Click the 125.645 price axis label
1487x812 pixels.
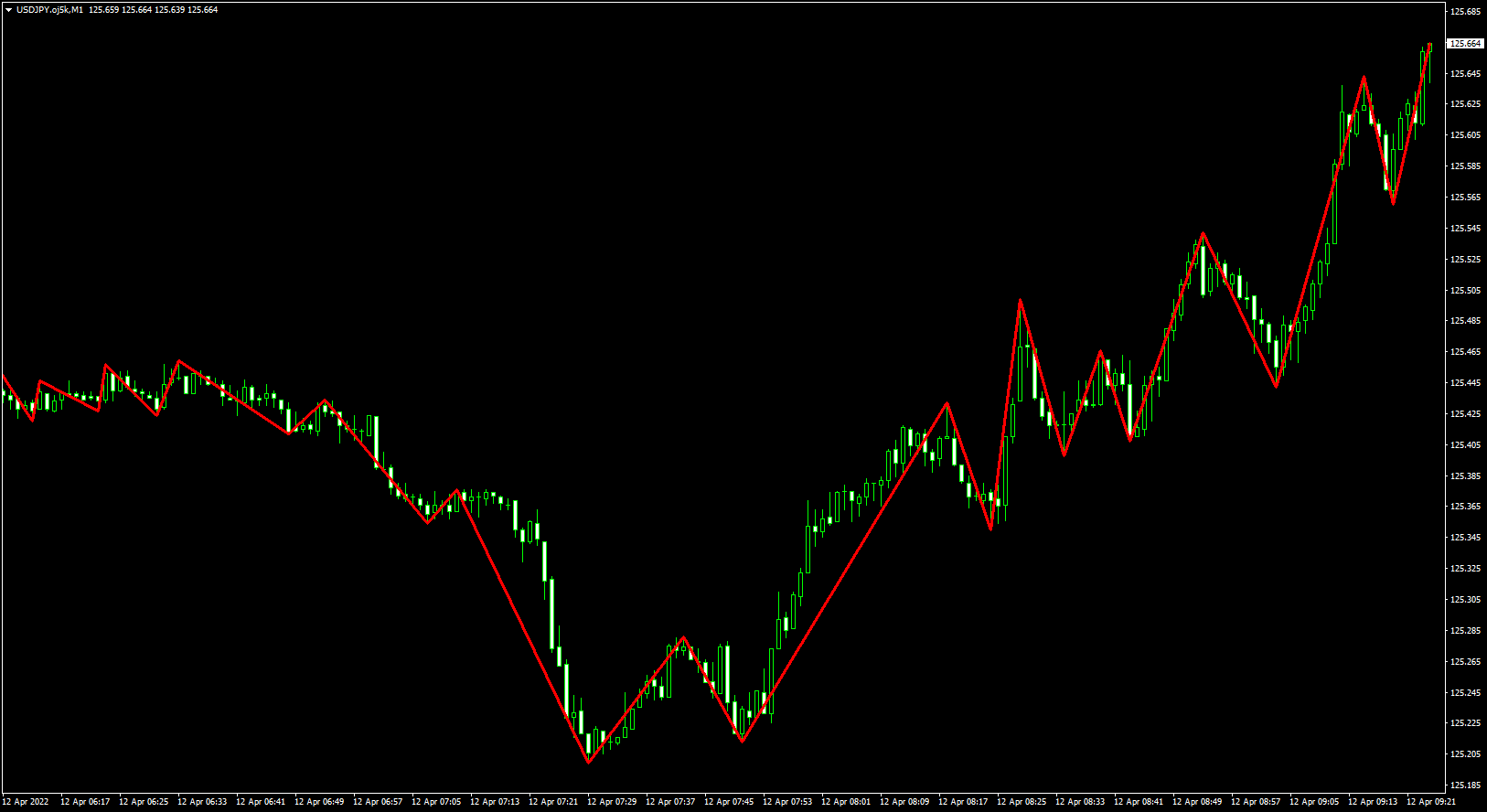1466,74
